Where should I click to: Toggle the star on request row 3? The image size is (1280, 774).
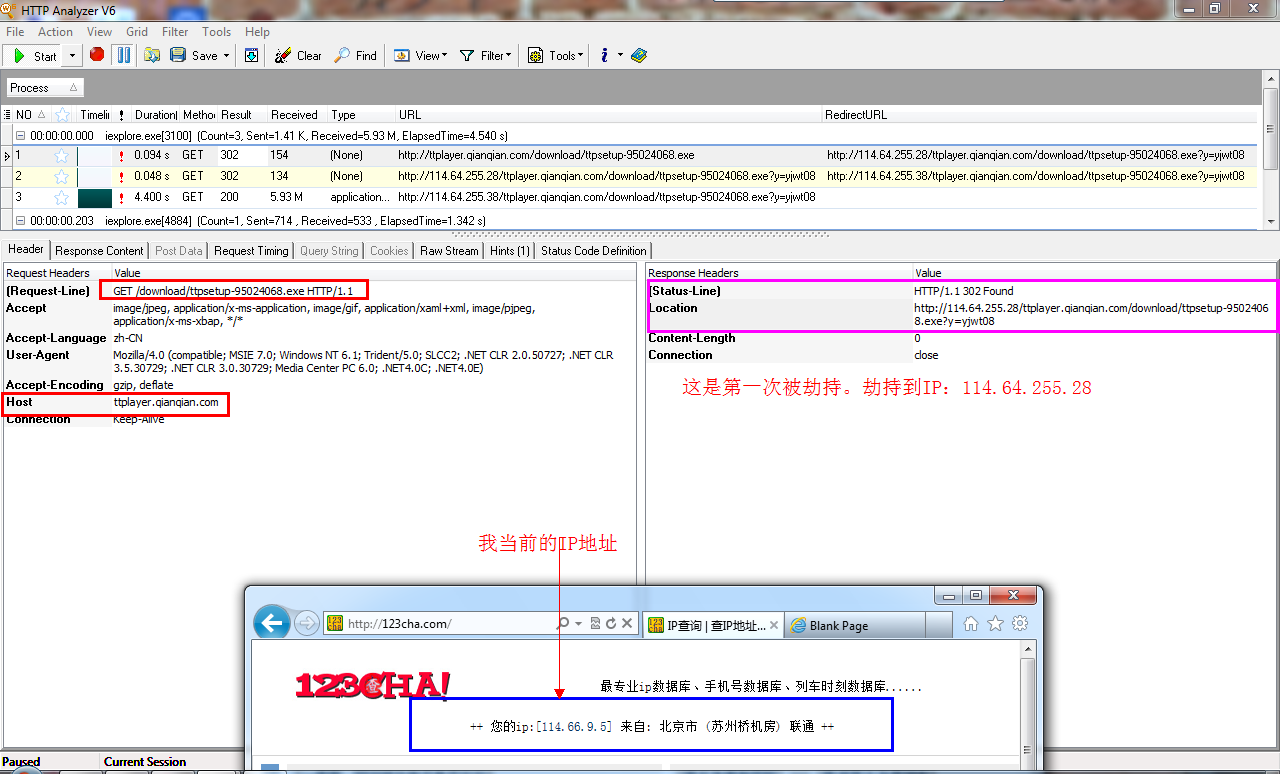[62, 198]
